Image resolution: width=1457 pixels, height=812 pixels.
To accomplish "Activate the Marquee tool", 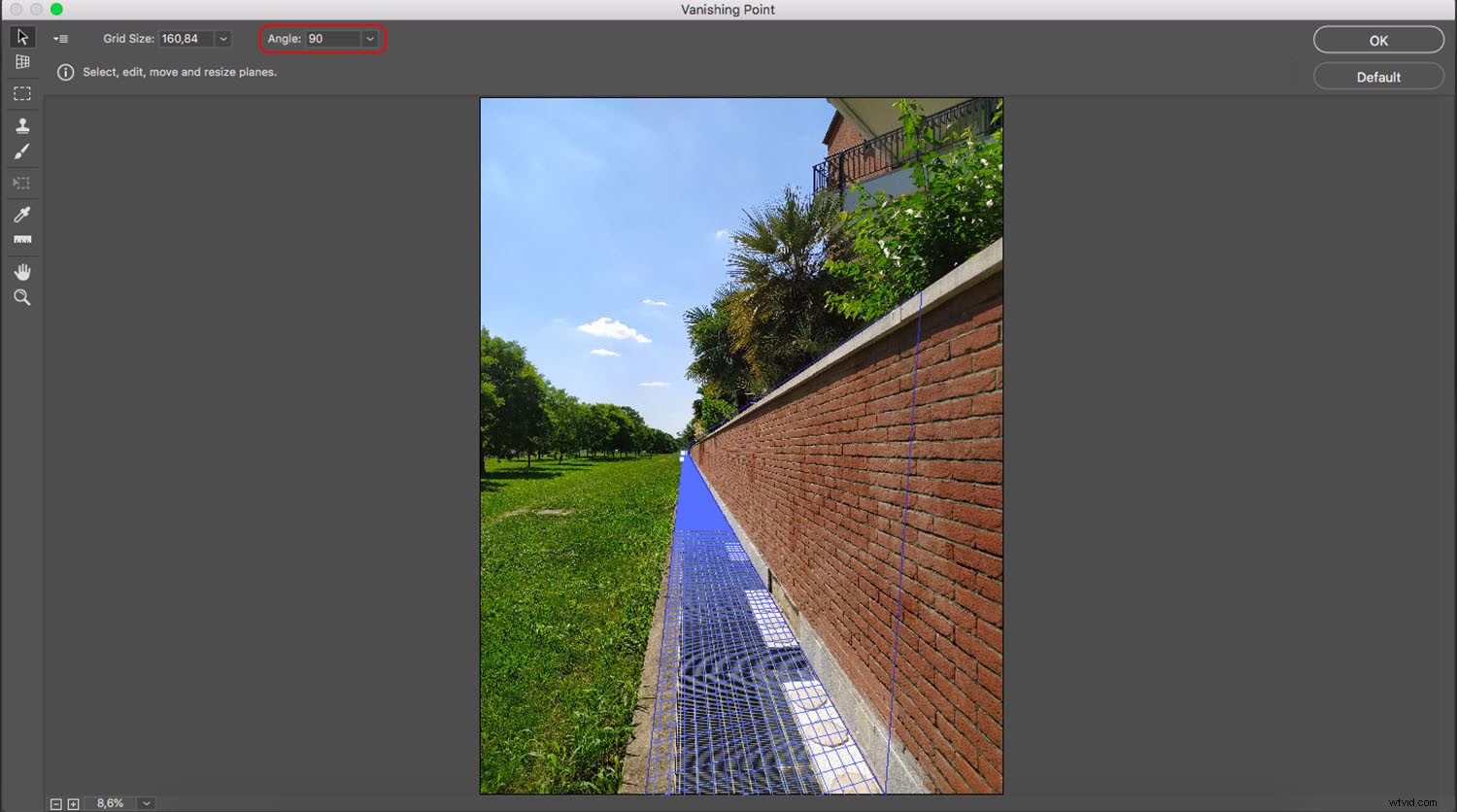I will coord(22,92).
